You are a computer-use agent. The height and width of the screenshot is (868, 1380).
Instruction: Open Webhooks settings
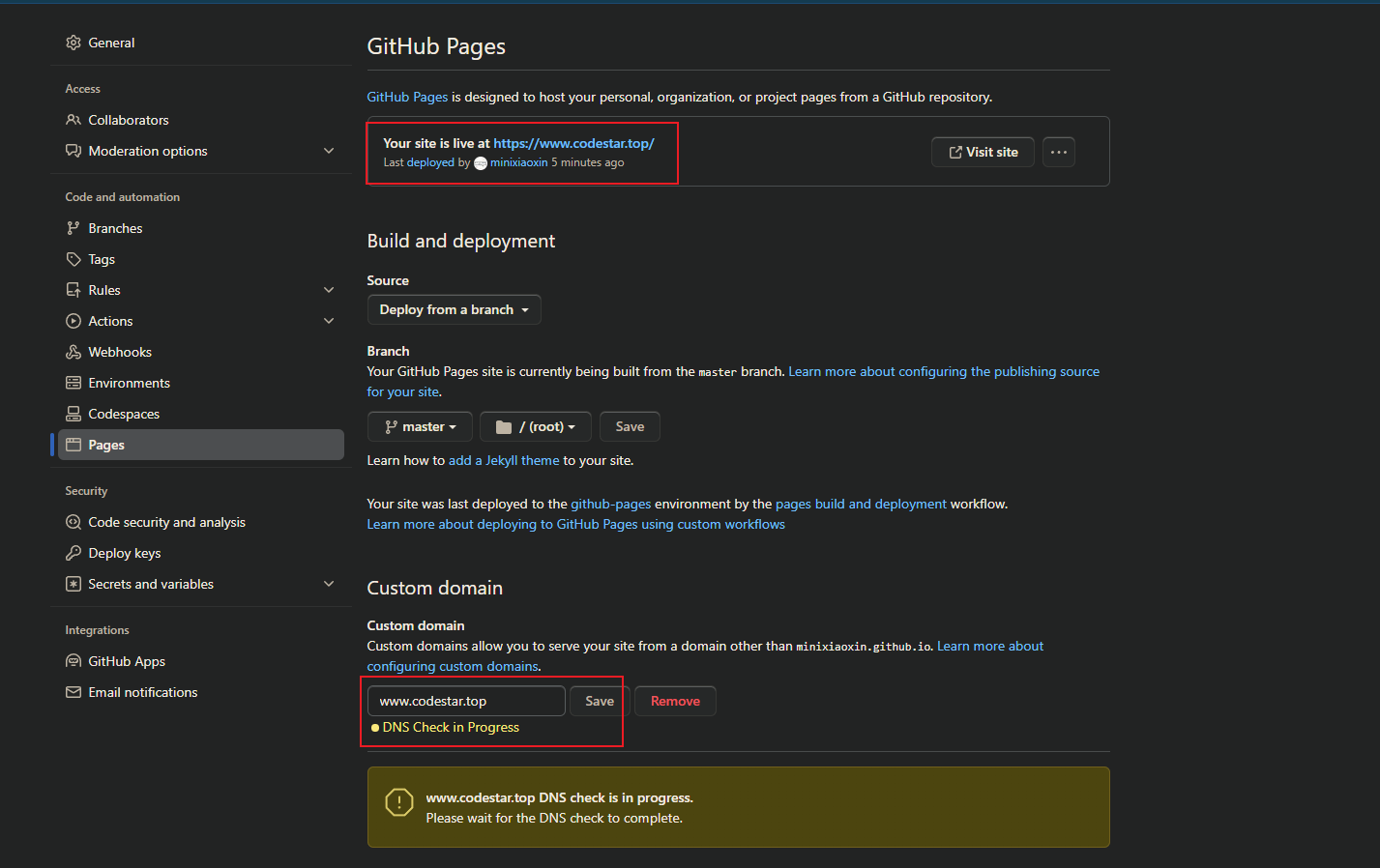tap(201, 352)
